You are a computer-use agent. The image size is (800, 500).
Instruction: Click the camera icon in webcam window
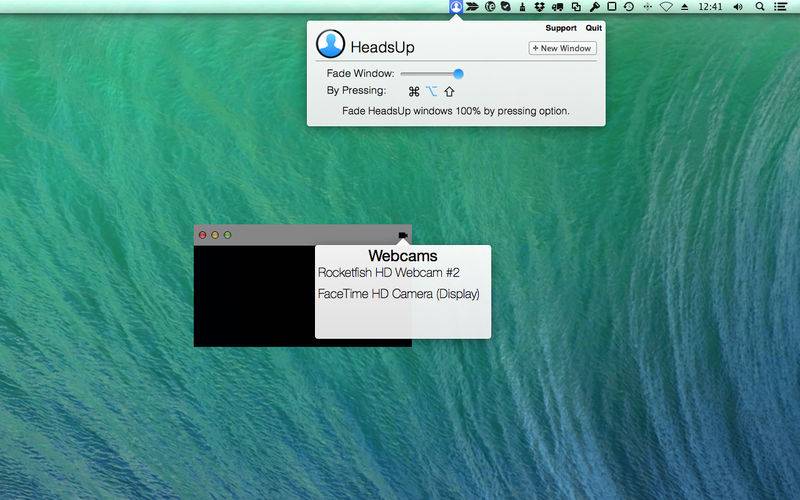pos(403,235)
